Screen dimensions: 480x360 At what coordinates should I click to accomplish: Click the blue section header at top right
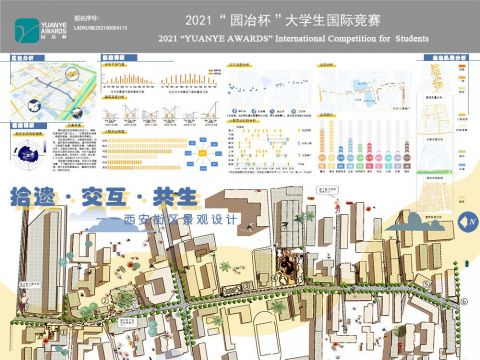(x=446, y=58)
